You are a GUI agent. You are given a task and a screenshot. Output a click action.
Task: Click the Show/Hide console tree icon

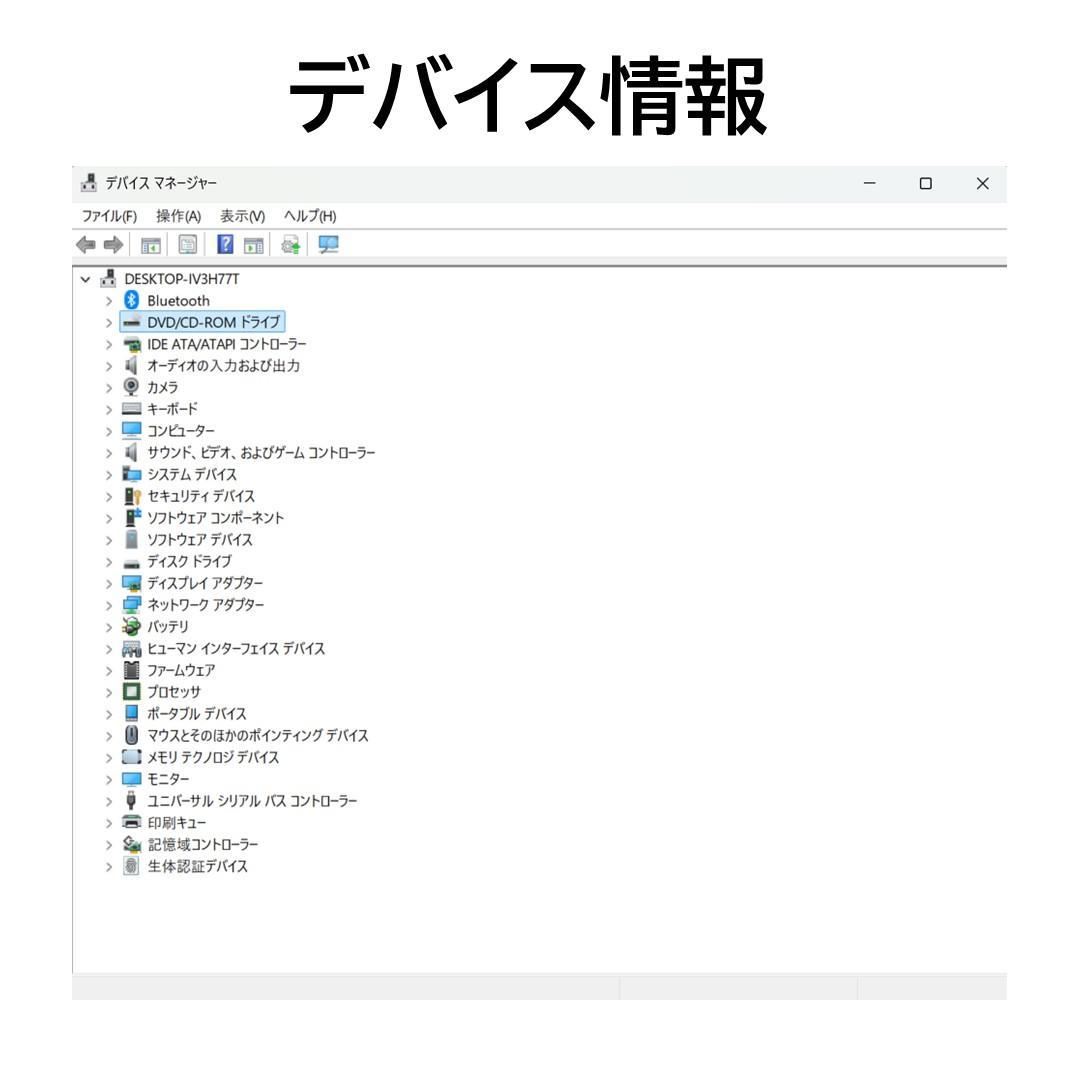point(150,244)
